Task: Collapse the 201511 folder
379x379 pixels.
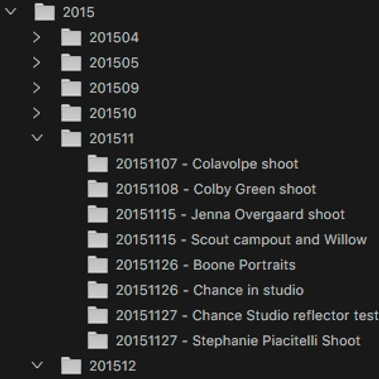Action: click(37, 138)
